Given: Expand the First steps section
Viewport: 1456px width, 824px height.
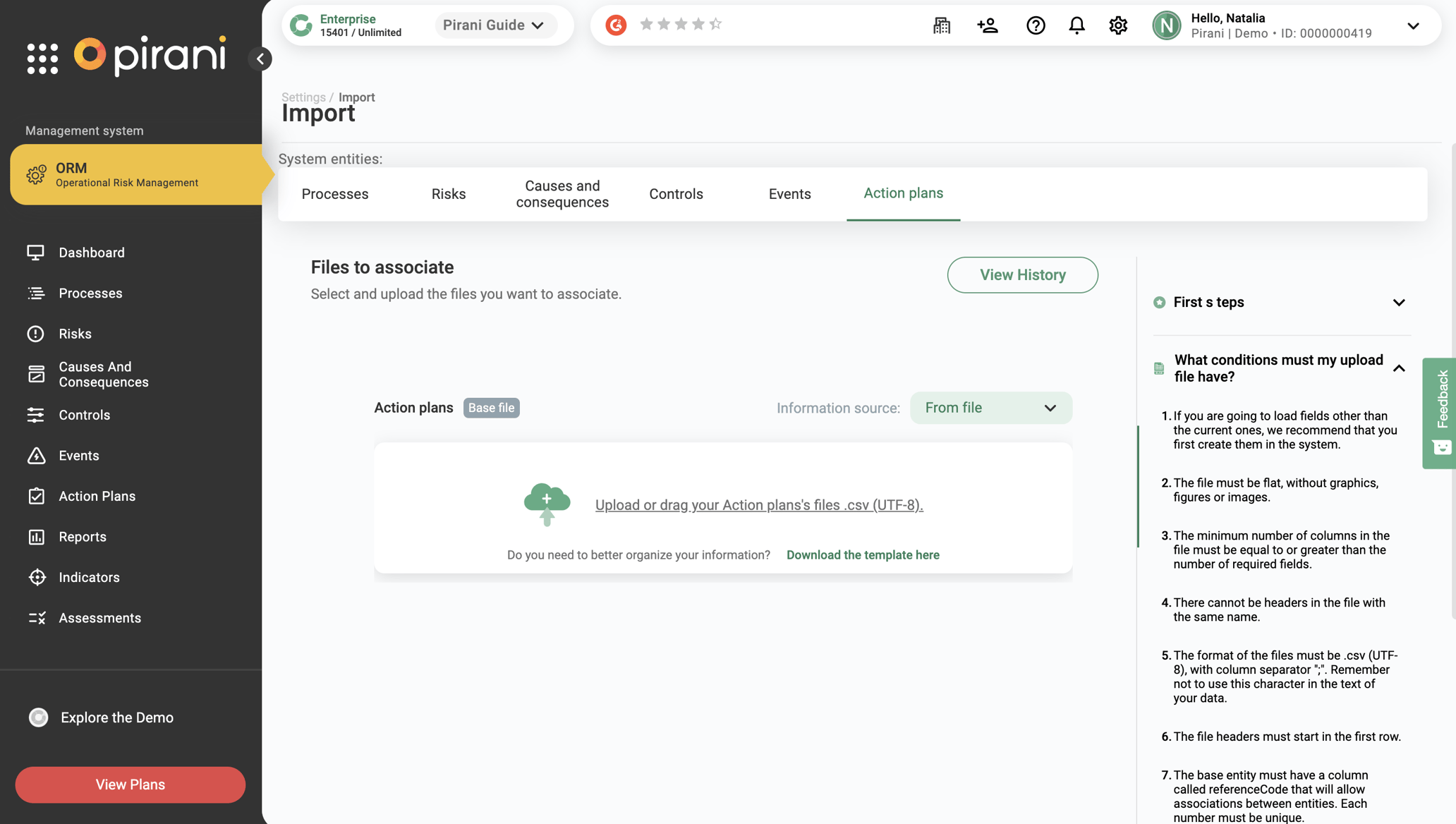Looking at the screenshot, I should [1399, 303].
